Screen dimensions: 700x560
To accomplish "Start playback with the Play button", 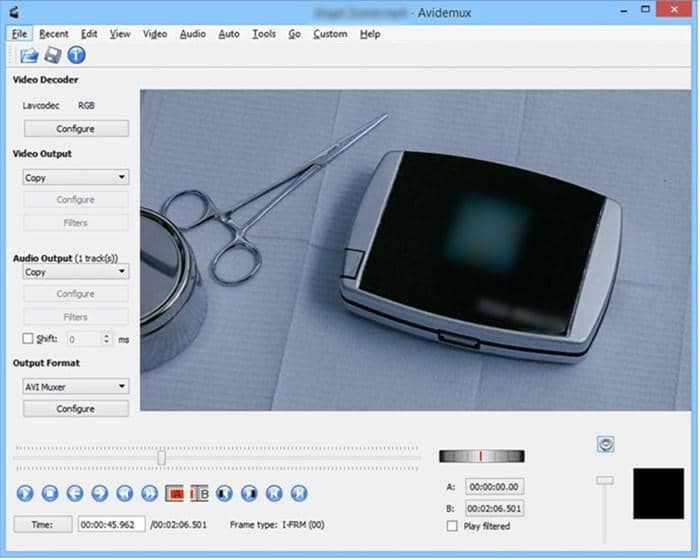I will click(25, 493).
